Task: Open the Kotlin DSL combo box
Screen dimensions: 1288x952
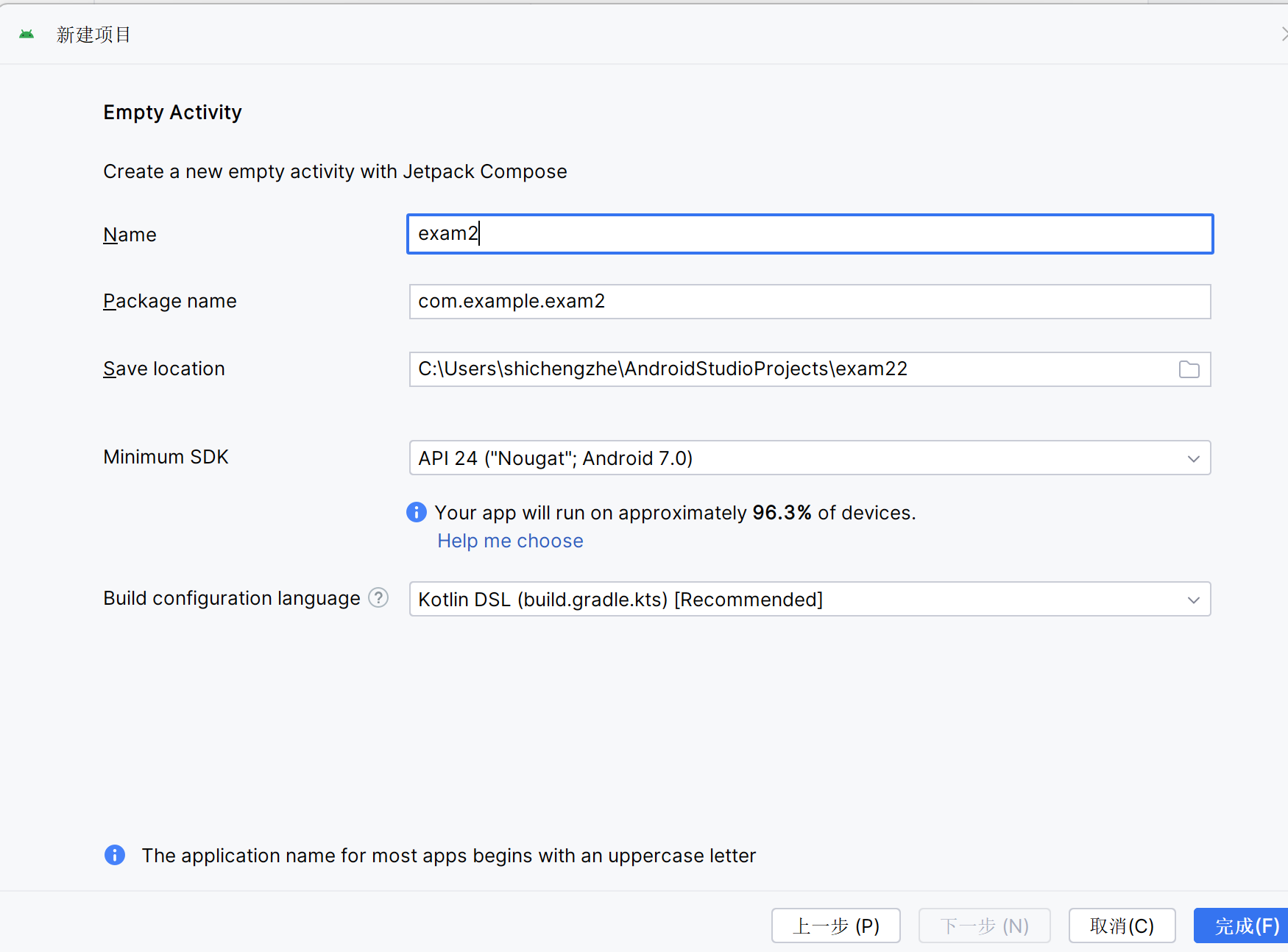Action: 795,600
